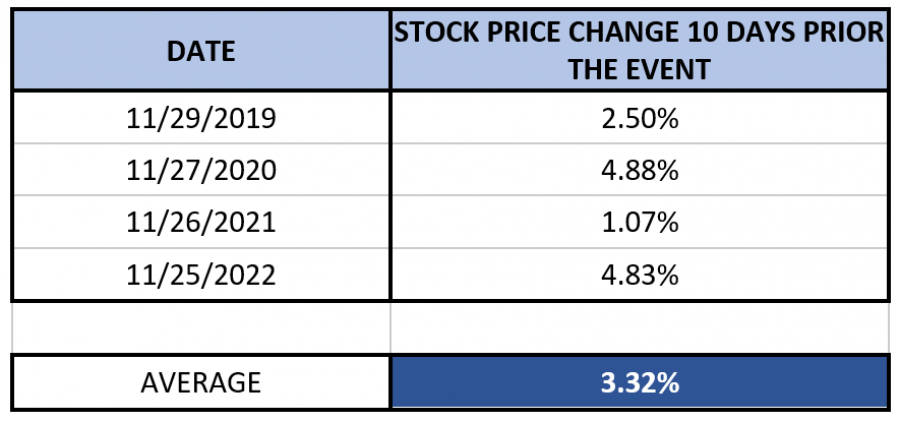
Task: Select the dark blue 3.32% average cell
Action: 639,382
